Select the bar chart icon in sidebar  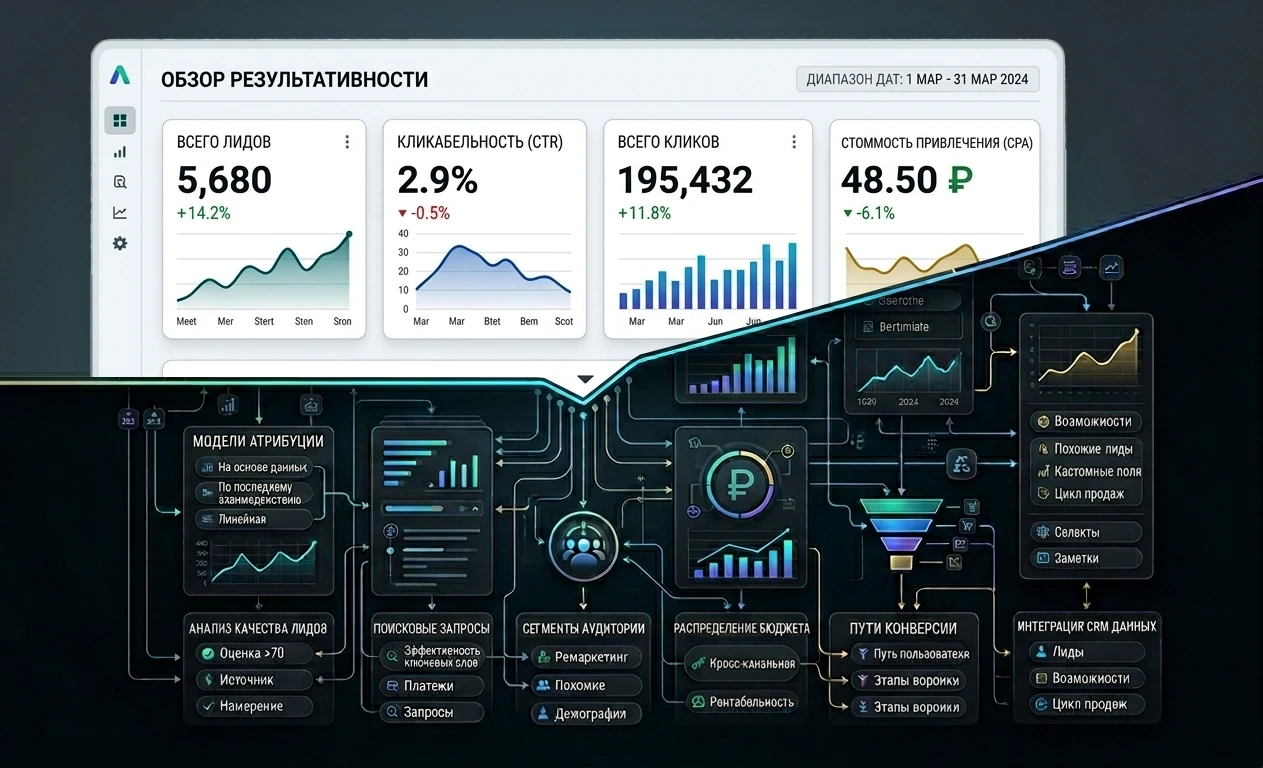tap(120, 152)
